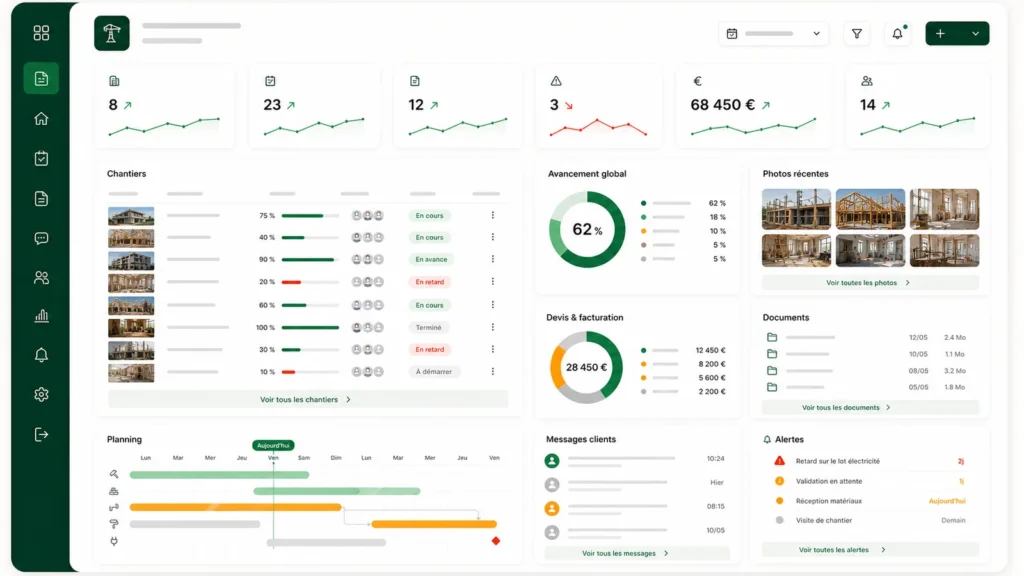Open the 'Validation en attente' alert
Viewport: 1024px width, 576px height.
tap(869, 481)
